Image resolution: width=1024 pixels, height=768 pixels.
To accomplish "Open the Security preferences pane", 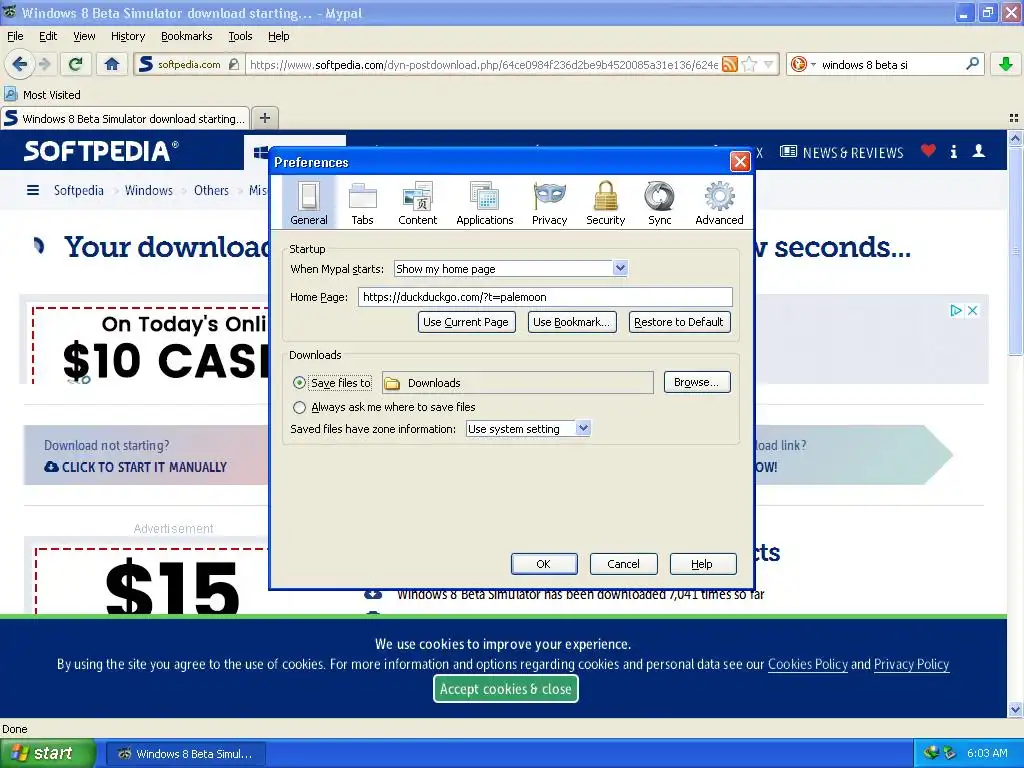I will click(x=605, y=203).
